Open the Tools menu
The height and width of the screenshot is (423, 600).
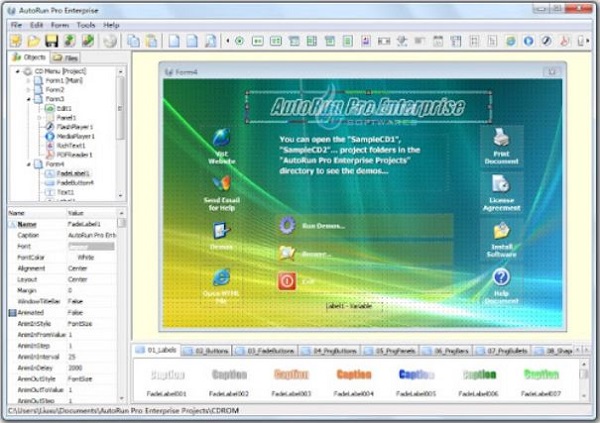(86, 25)
